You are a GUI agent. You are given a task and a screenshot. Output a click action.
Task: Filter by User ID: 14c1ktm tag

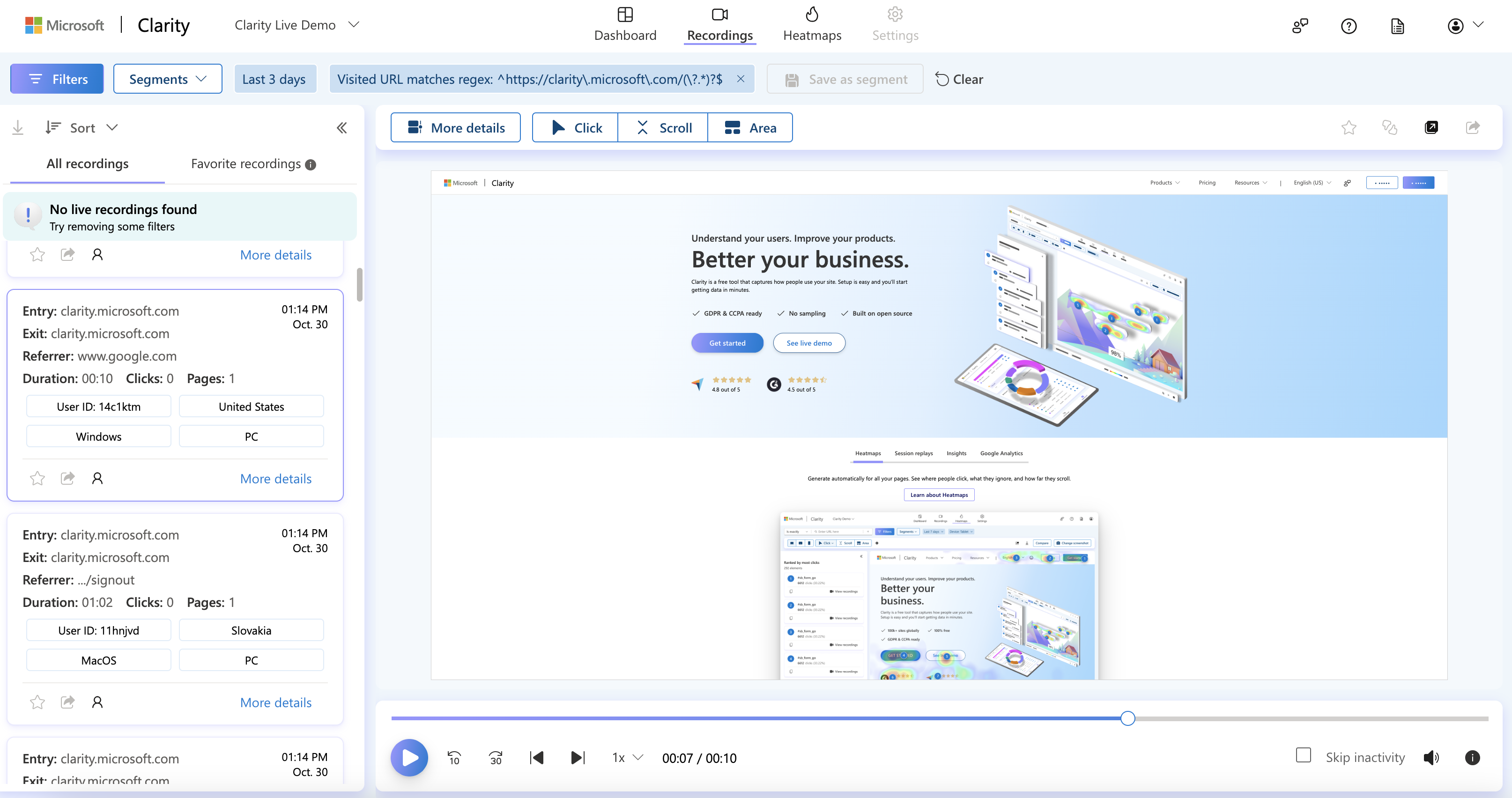click(99, 406)
